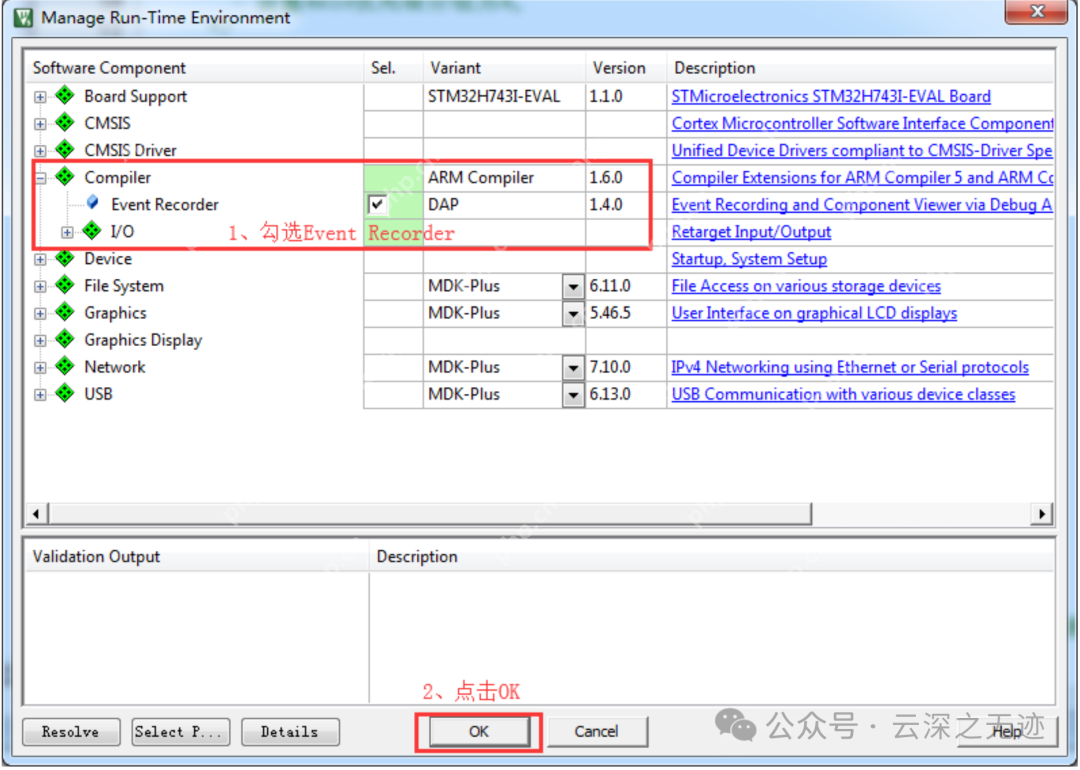The image size is (1080, 770).
Task: Open the File System variant dropdown
Action: (573, 286)
